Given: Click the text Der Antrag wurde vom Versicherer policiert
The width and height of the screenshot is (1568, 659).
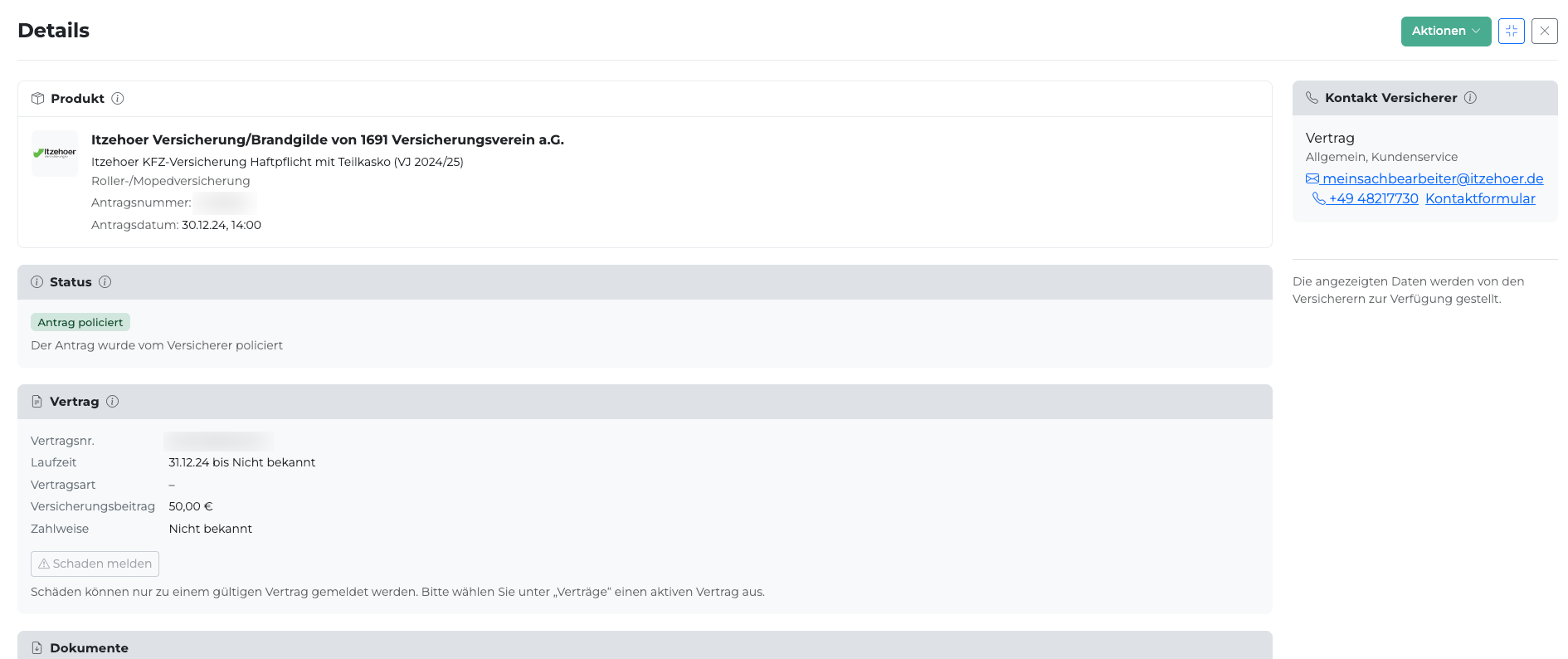Looking at the screenshot, I should tap(157, 345).
